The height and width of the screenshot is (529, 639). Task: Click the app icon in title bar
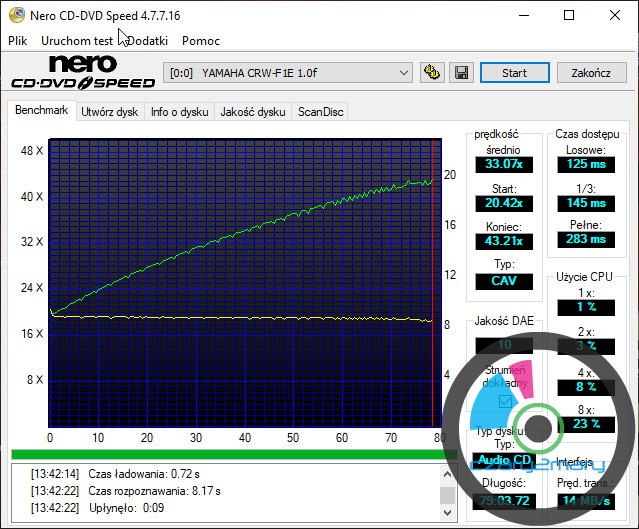pyautogui.click(x=16, y=15)
